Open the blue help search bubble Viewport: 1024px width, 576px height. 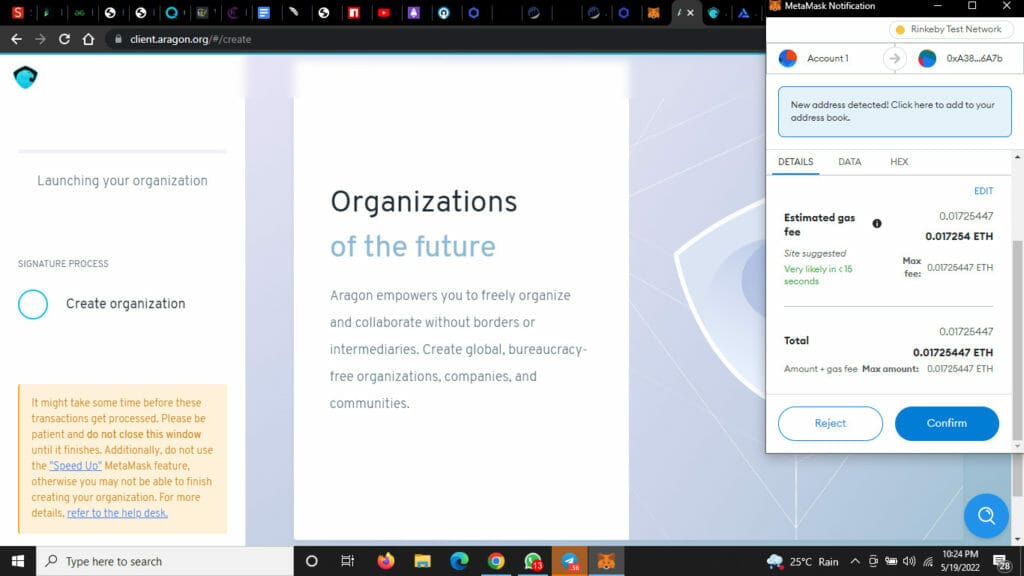pos(986,516)
